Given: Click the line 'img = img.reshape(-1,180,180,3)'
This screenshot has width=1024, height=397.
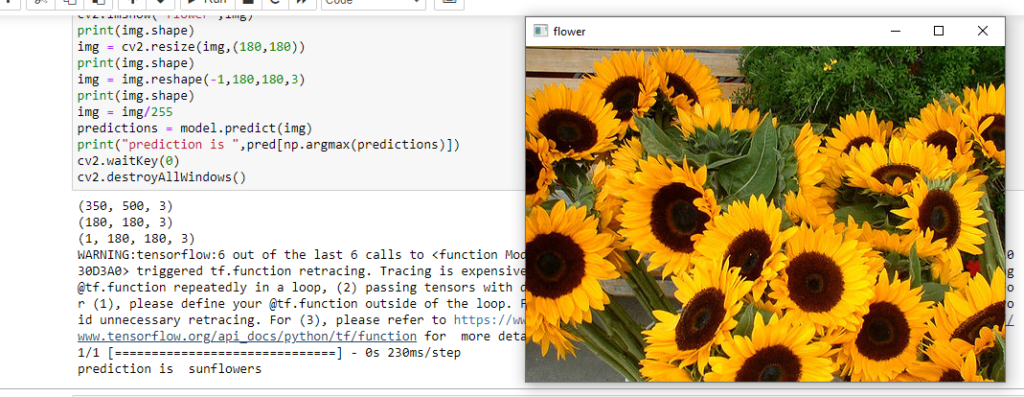Looking at the screenshot, I should pos(191,80).
